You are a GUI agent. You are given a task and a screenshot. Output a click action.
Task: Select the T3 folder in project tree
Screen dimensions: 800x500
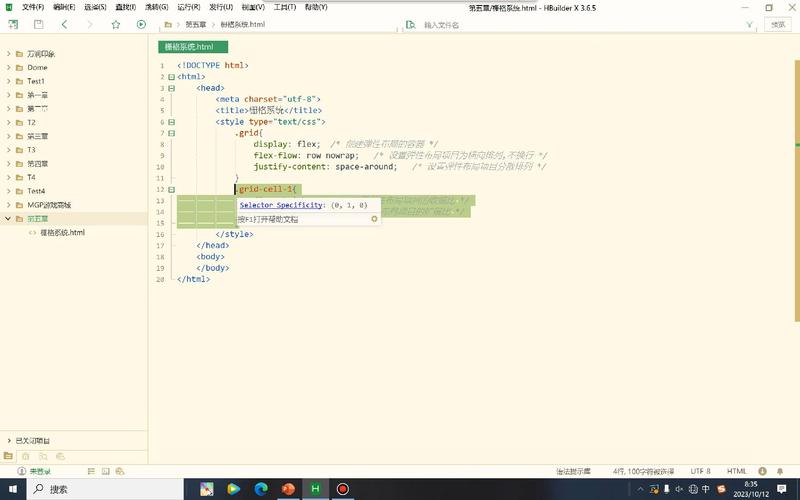click(x=31, y=149)
